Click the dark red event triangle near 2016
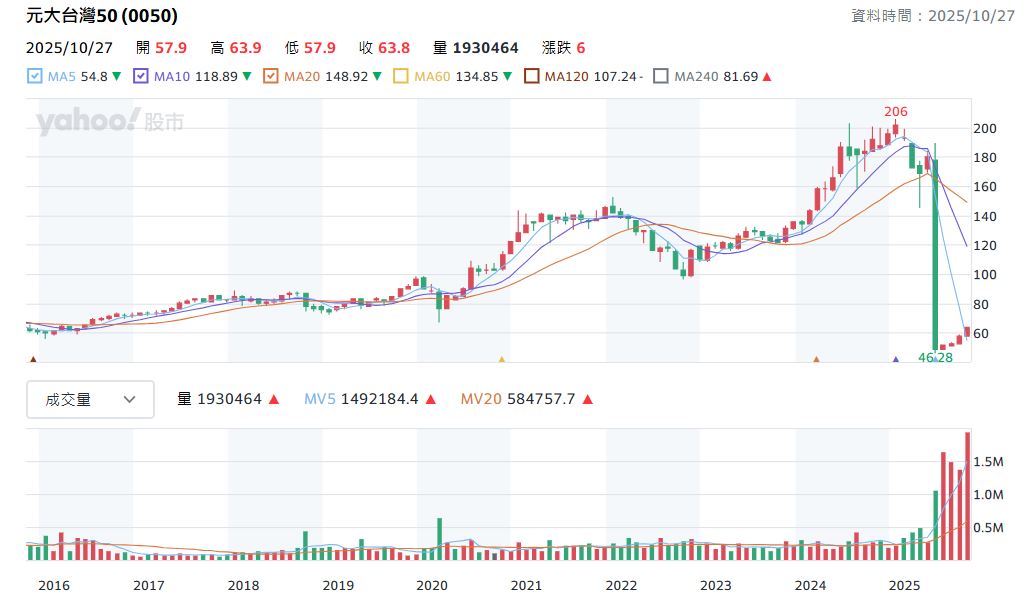 pos(33,358)
